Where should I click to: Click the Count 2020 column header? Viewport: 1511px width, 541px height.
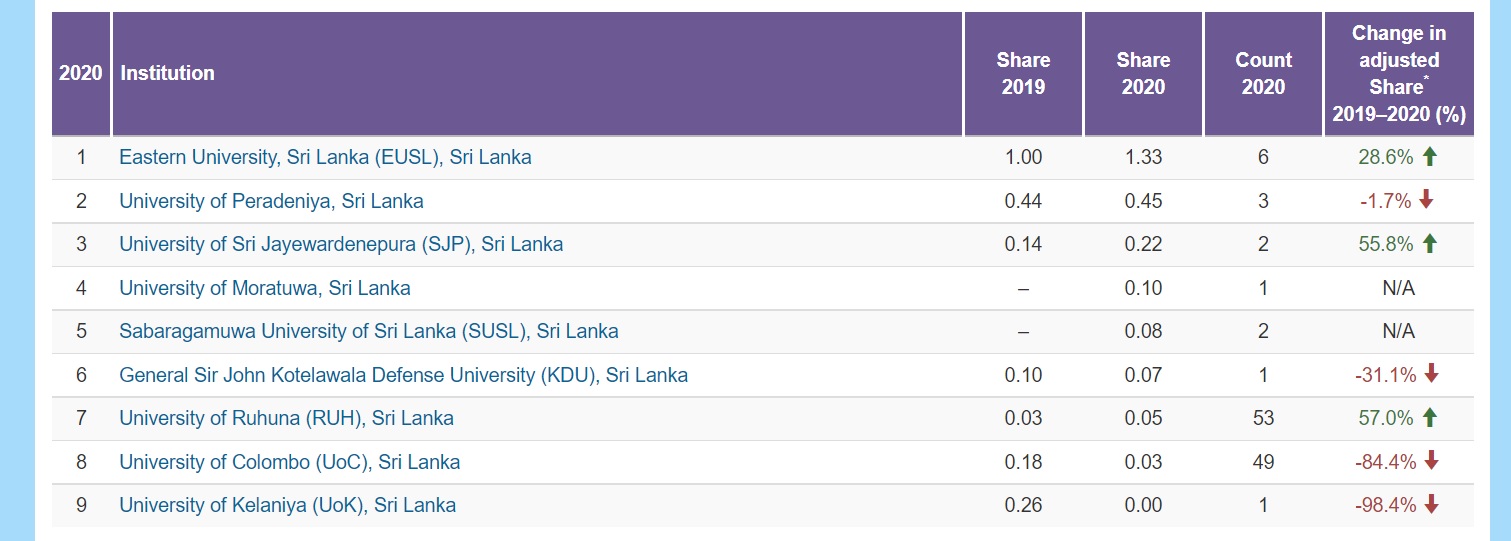pos(1263,74)
